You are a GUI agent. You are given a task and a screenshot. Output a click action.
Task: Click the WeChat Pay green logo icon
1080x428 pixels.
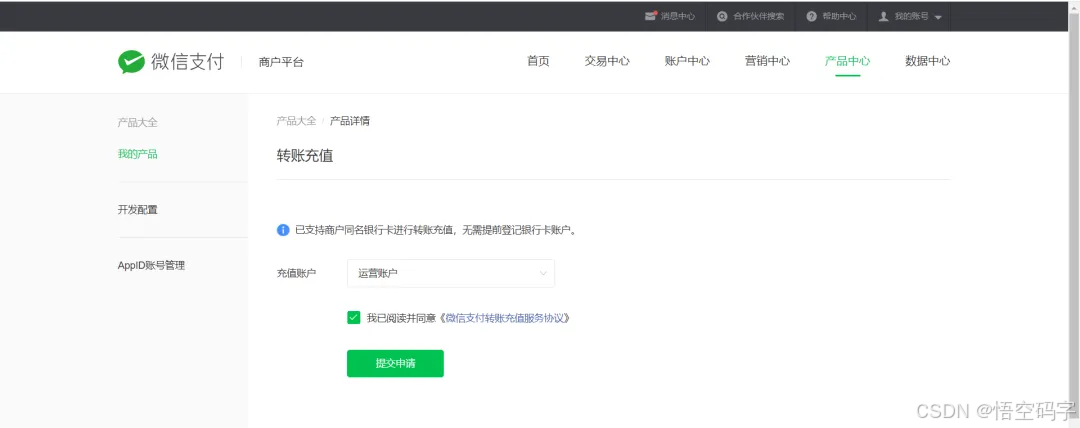(x=131, y=61)
